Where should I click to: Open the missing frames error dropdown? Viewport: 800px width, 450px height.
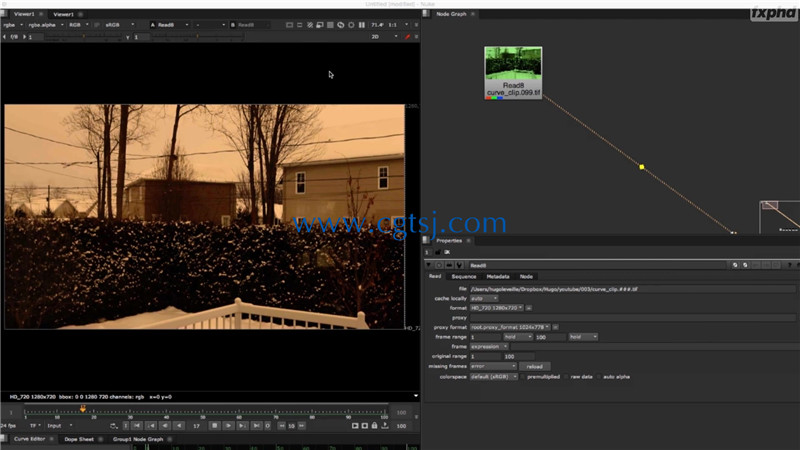coord(493,366)
